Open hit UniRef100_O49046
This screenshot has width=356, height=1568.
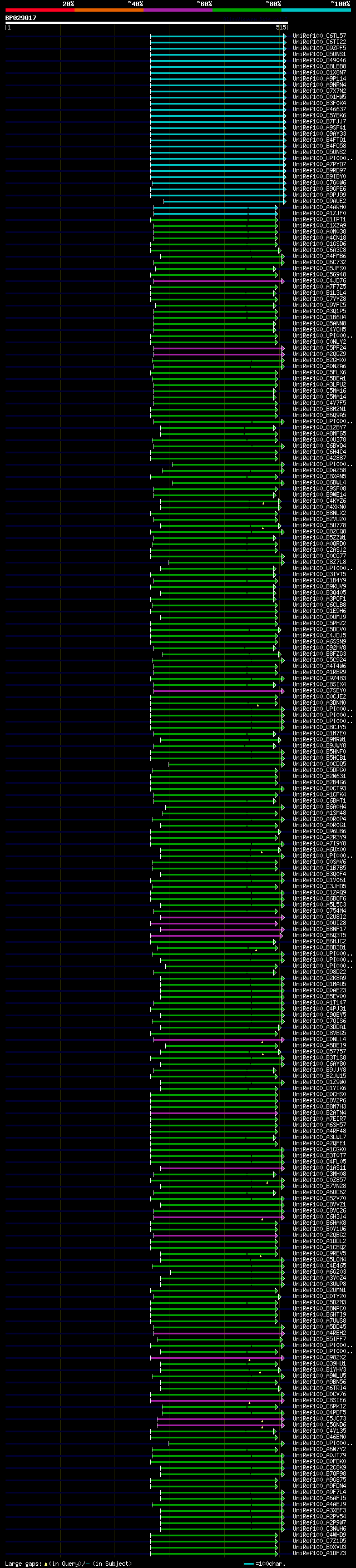click(319, 60)
